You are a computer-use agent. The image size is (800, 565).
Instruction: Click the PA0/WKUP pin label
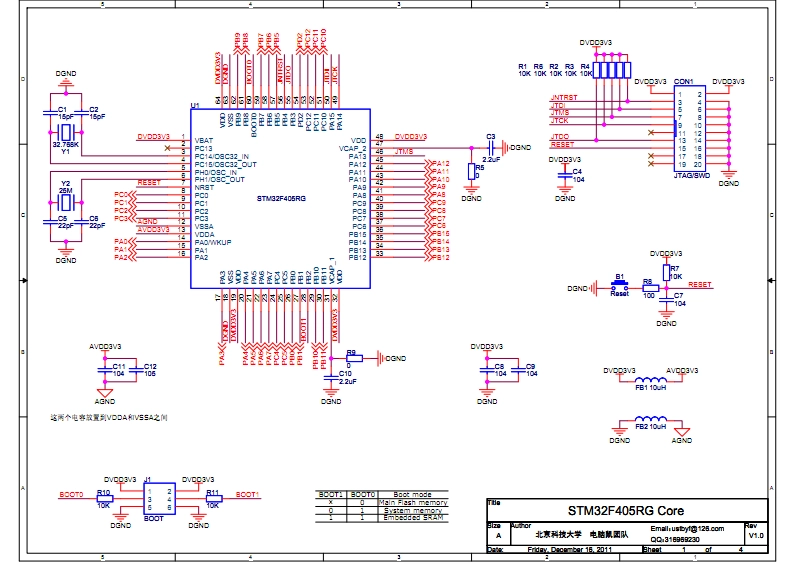click(x=213, y=242)
